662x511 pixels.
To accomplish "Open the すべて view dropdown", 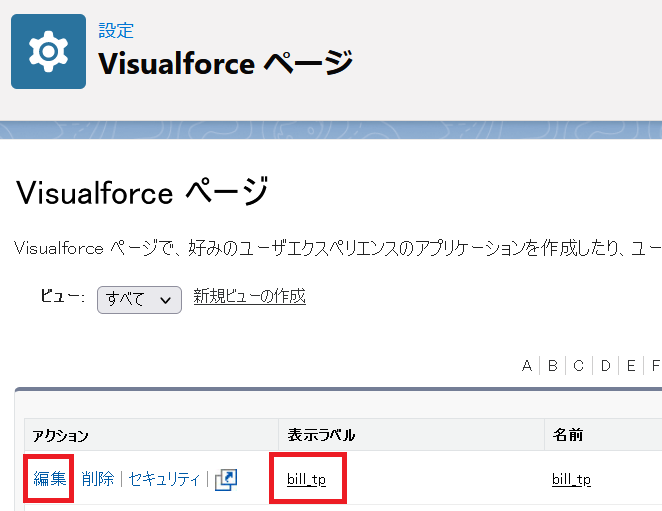I will point(139,300).
